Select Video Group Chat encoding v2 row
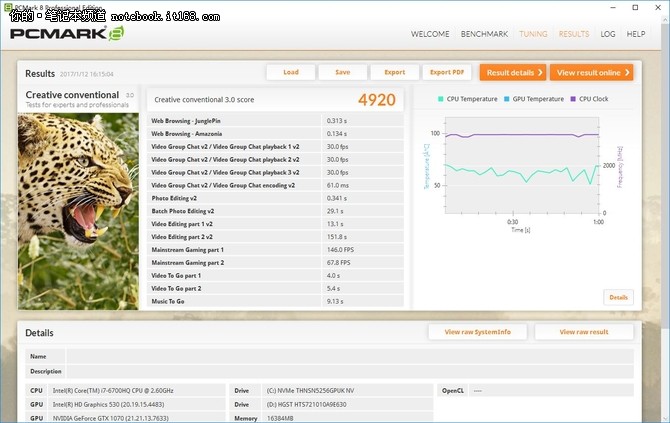 [275, 185]
